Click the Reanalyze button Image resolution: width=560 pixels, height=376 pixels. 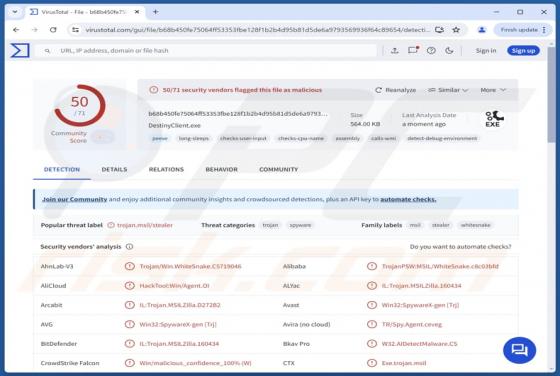point(396,90)
